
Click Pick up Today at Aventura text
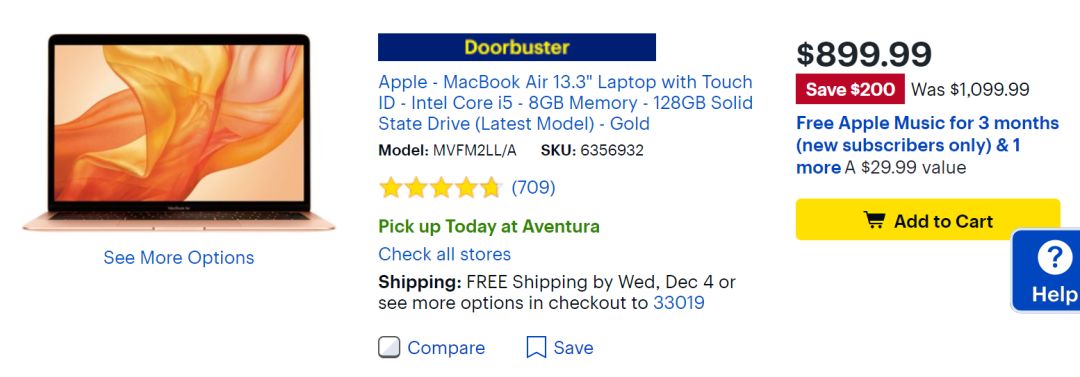coord(489,227)
